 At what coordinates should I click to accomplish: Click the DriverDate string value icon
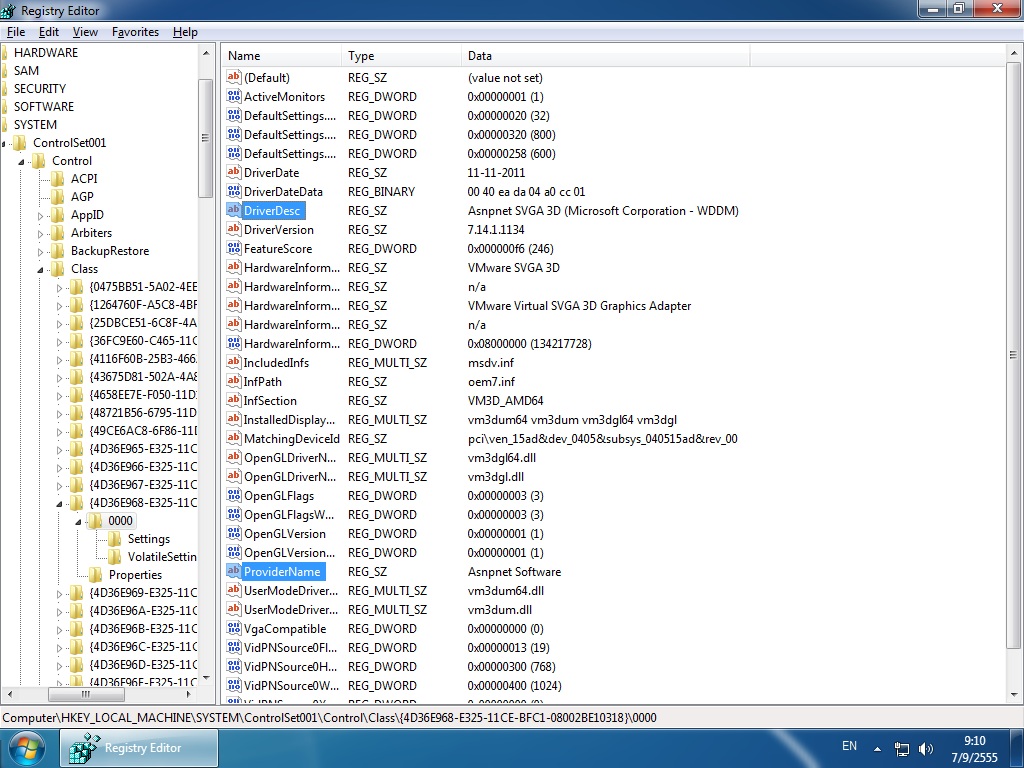click(233, 172)
